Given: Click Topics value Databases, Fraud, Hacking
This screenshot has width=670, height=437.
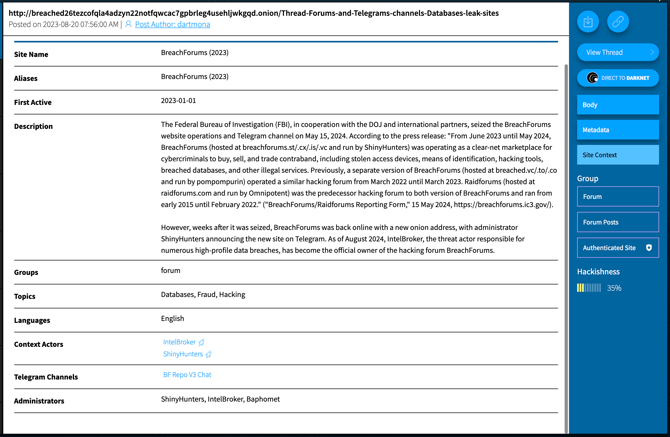Looking at the screenshot, I should pos(203,294).
